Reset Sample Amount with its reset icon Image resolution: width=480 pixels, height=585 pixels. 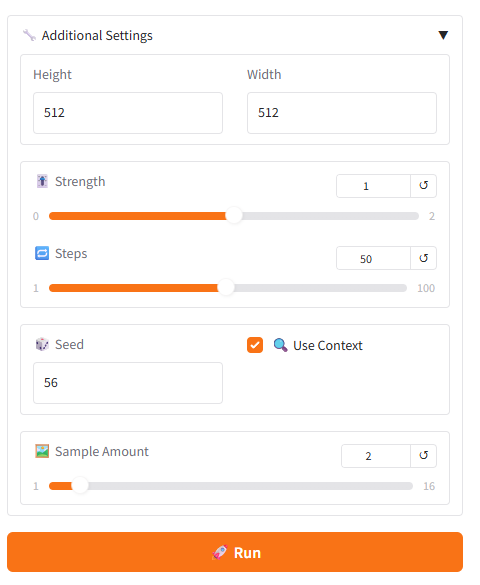coord(423,456)
